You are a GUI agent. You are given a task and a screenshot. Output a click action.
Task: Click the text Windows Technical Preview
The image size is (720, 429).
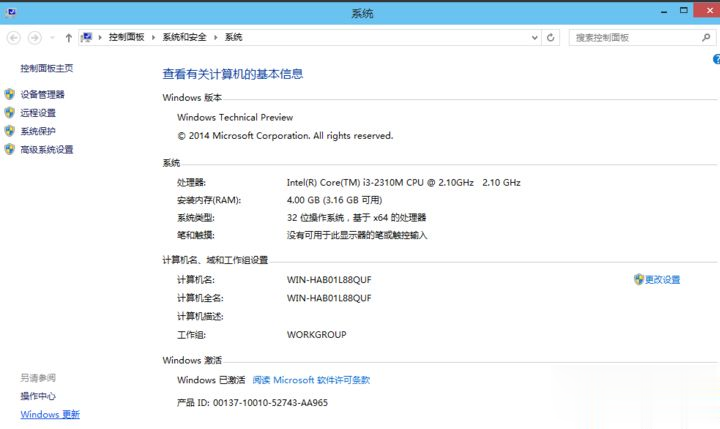235,118
